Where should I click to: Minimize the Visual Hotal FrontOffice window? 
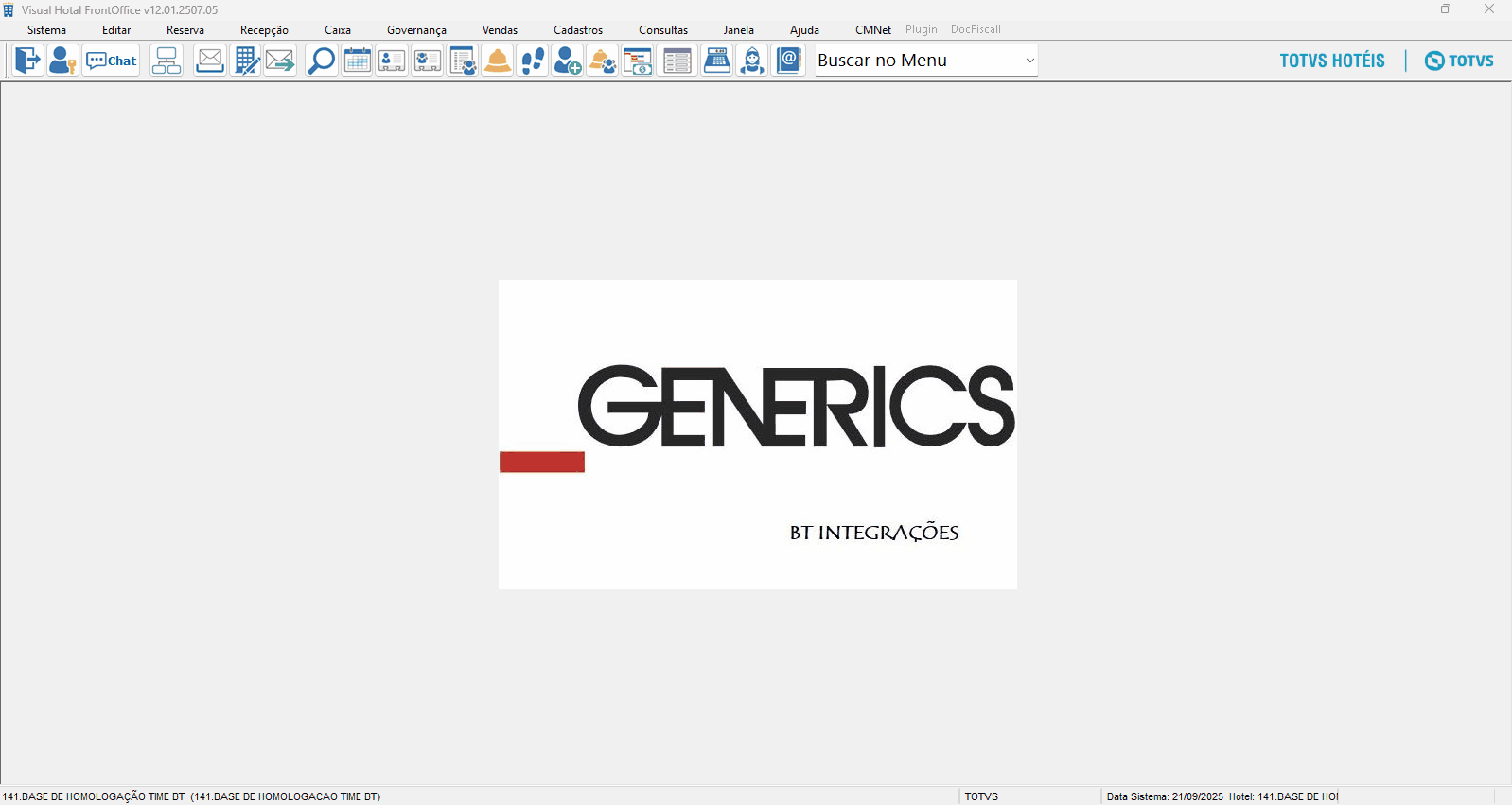pyautogui.click(x=1403, y=9)
